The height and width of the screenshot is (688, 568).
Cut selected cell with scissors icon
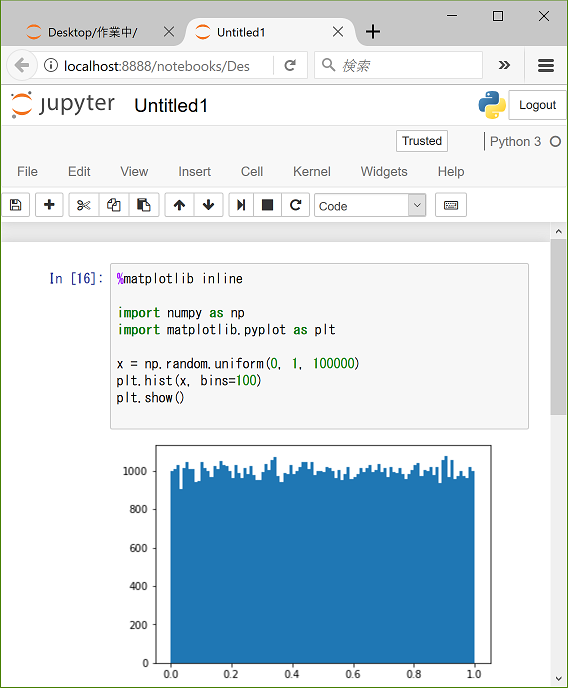pos(84,205)
